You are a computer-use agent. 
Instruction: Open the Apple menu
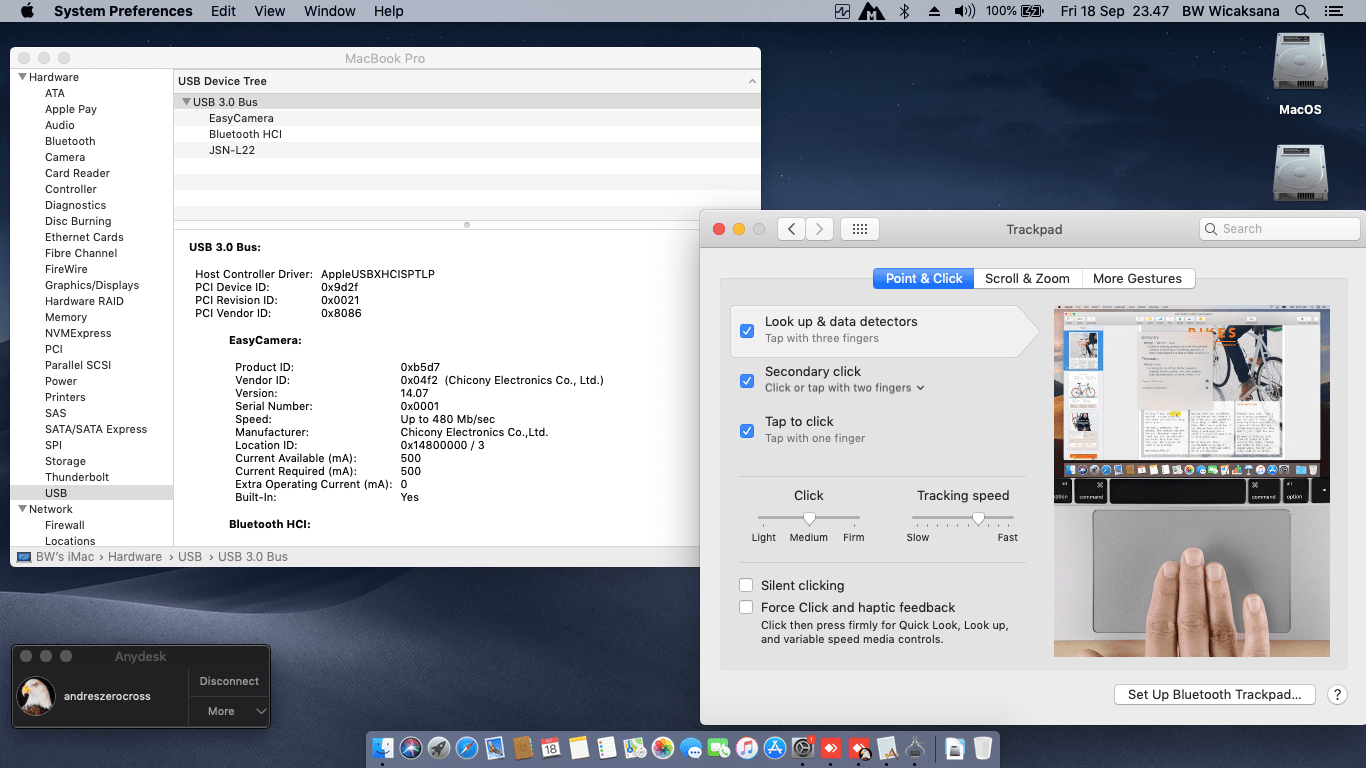[x=27, y=11]
